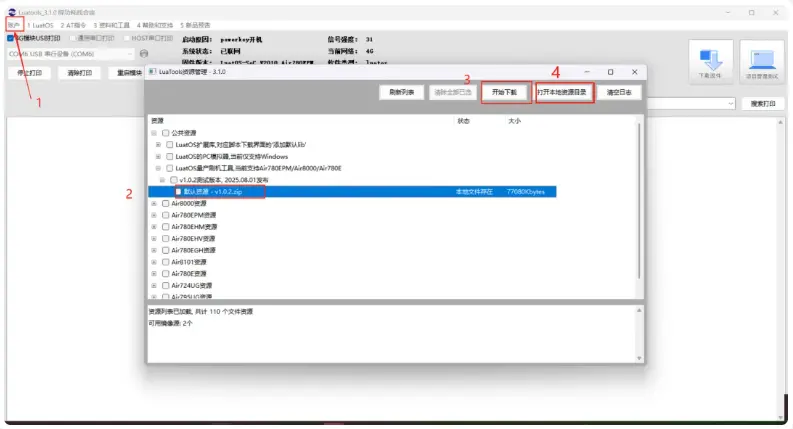
Task: Open the 账户 menu
Action: point(14,25)
